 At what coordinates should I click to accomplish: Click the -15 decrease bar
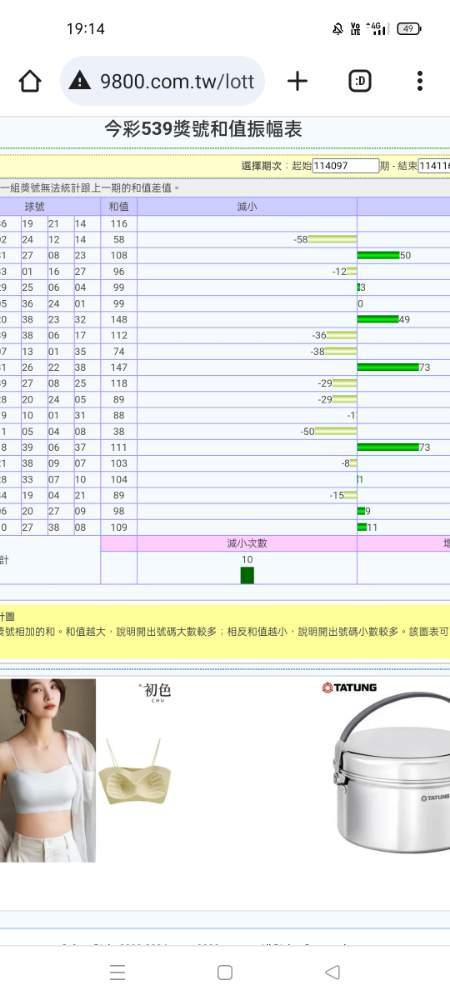[x=351, y=496]
